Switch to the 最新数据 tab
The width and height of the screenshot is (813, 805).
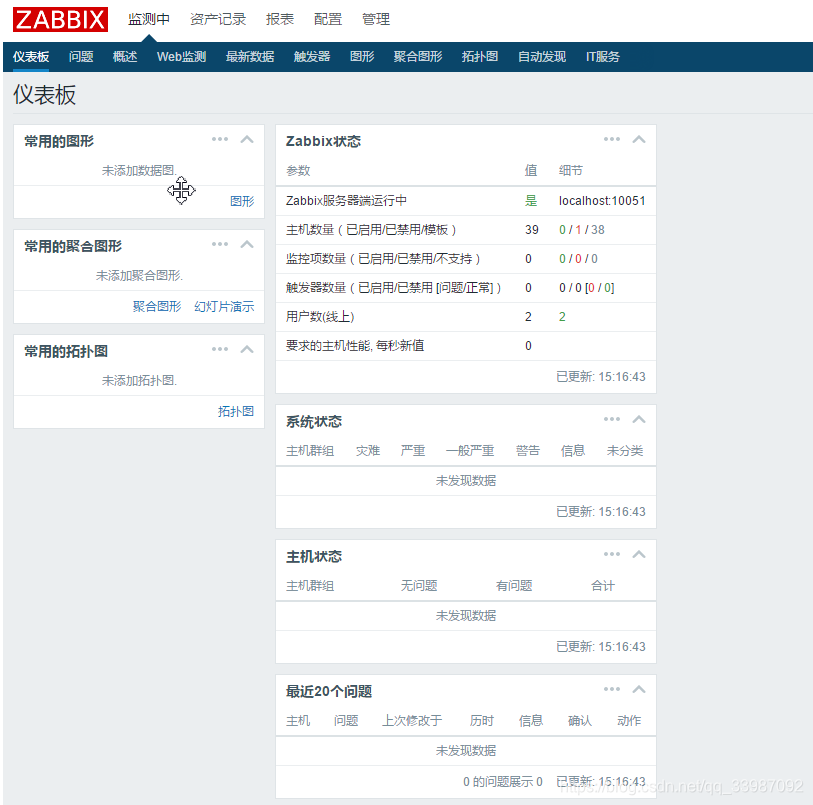pyautogui.click(x=250, y=57)
